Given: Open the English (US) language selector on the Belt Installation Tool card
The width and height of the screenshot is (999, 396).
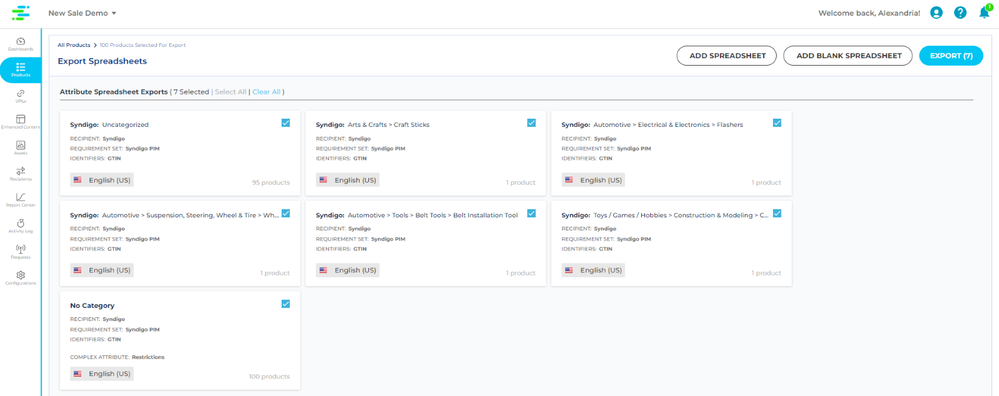Looking at the screenshot, I should point(347,270).
